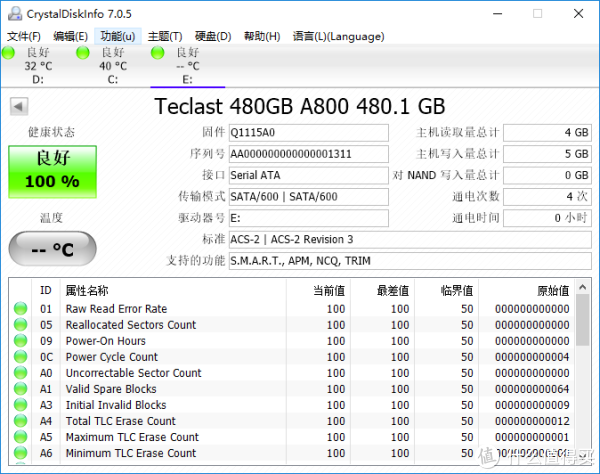Click the attribute list scroll-up arrow
Viewport: 600px width, 474px height.
[583, 287]
